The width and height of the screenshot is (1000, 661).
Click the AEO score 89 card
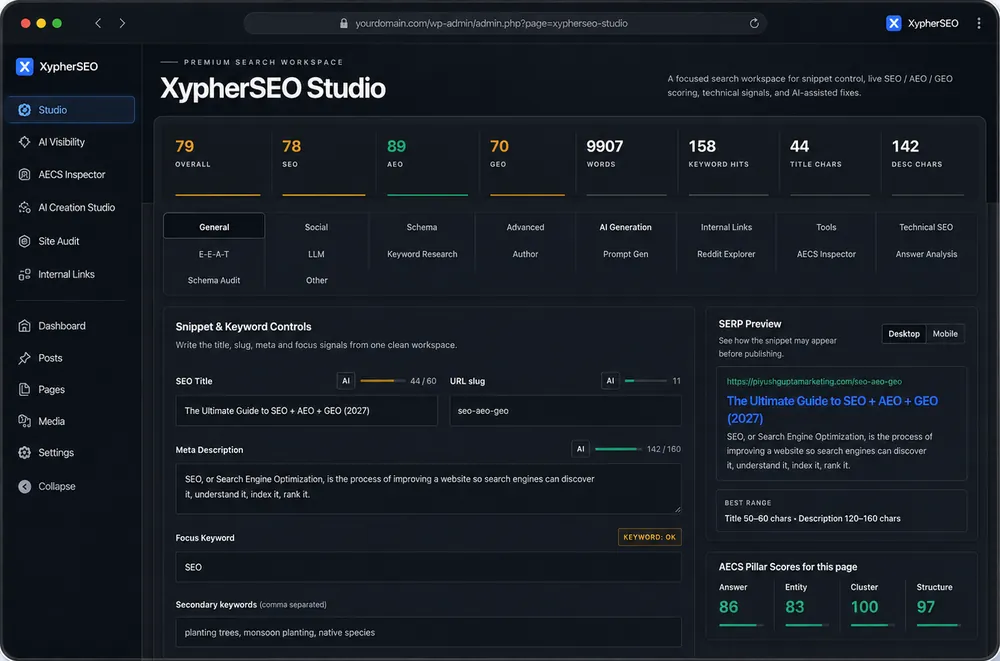point(427,164)
